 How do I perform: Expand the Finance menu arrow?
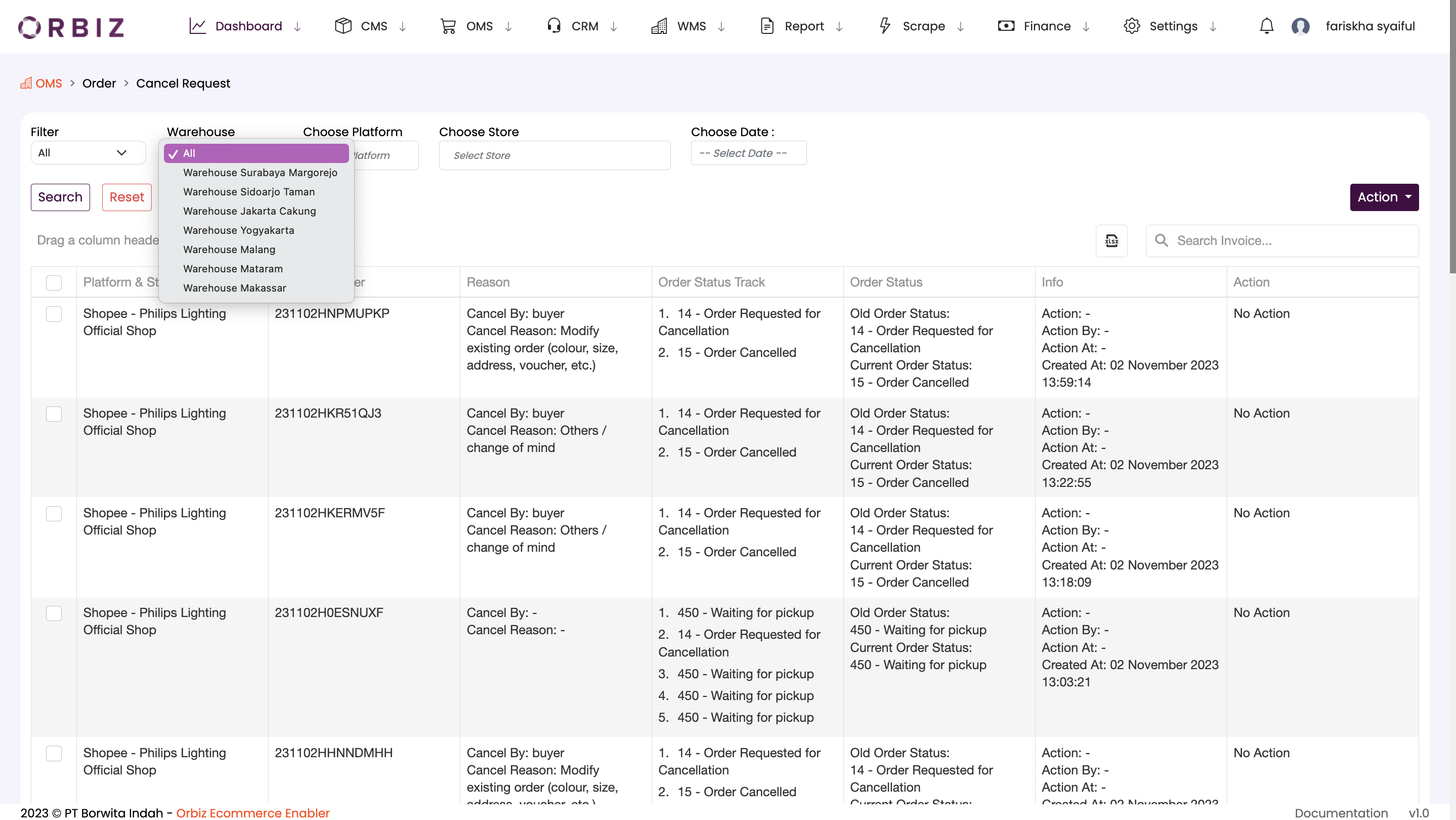point(1086,27)
